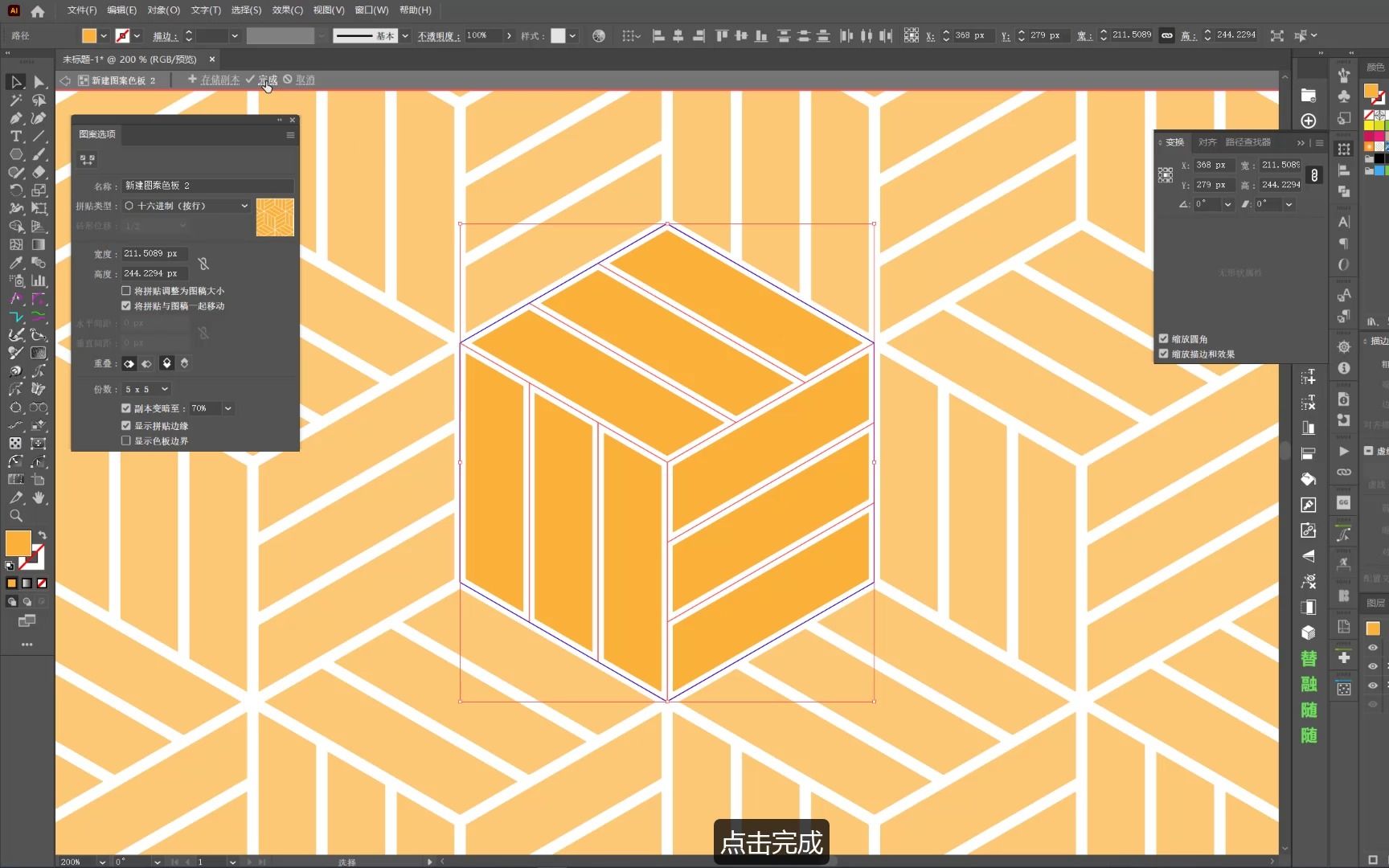The width and height of the screenshot is (1389, 868).
Task: Open the graphic style 样式 dropdown
Action: coord(572,35)
